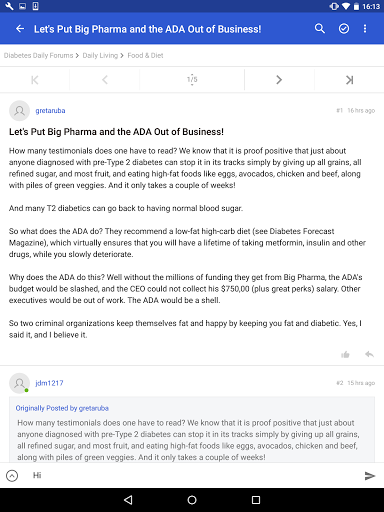
Task: Open gretaruba's profile link
Action: (x=50, y=111)
